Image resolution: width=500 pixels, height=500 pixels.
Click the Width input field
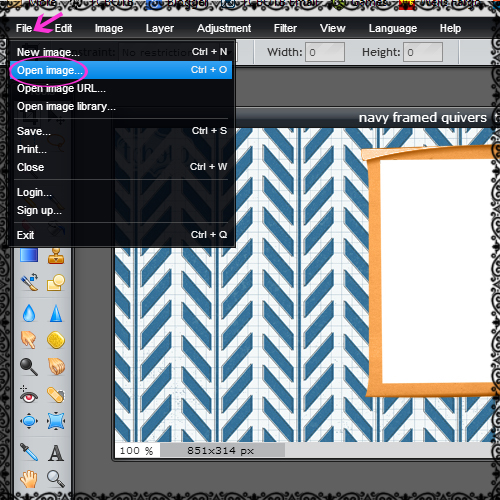[x=325, y=52]
